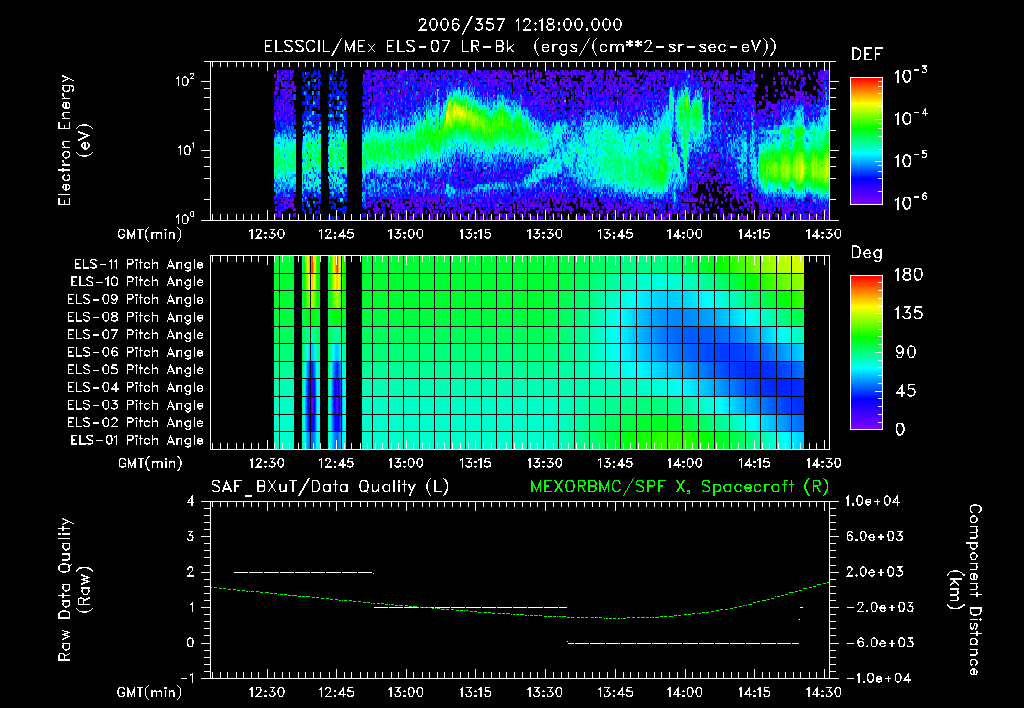Click the DEF color scale bar

tap(866, 141)
